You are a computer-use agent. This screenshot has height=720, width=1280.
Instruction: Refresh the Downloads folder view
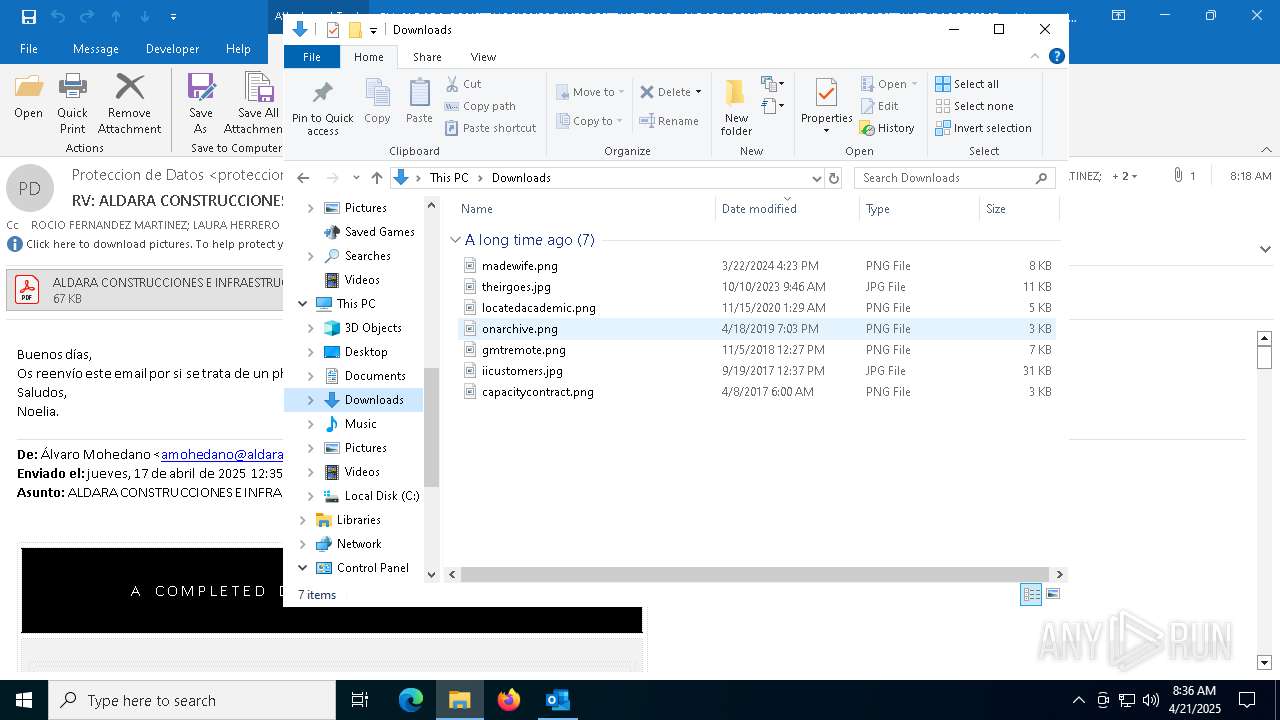834,178
